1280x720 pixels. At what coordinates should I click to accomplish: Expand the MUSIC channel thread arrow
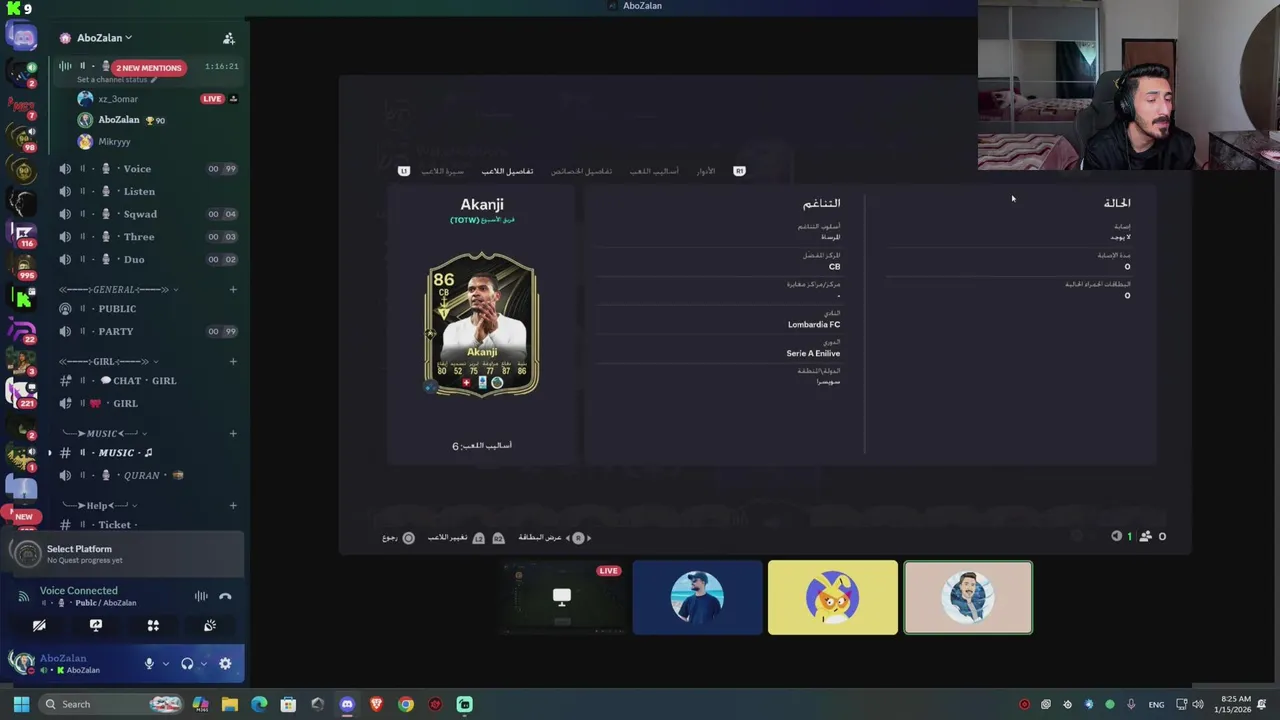click(x=50, y=453)
